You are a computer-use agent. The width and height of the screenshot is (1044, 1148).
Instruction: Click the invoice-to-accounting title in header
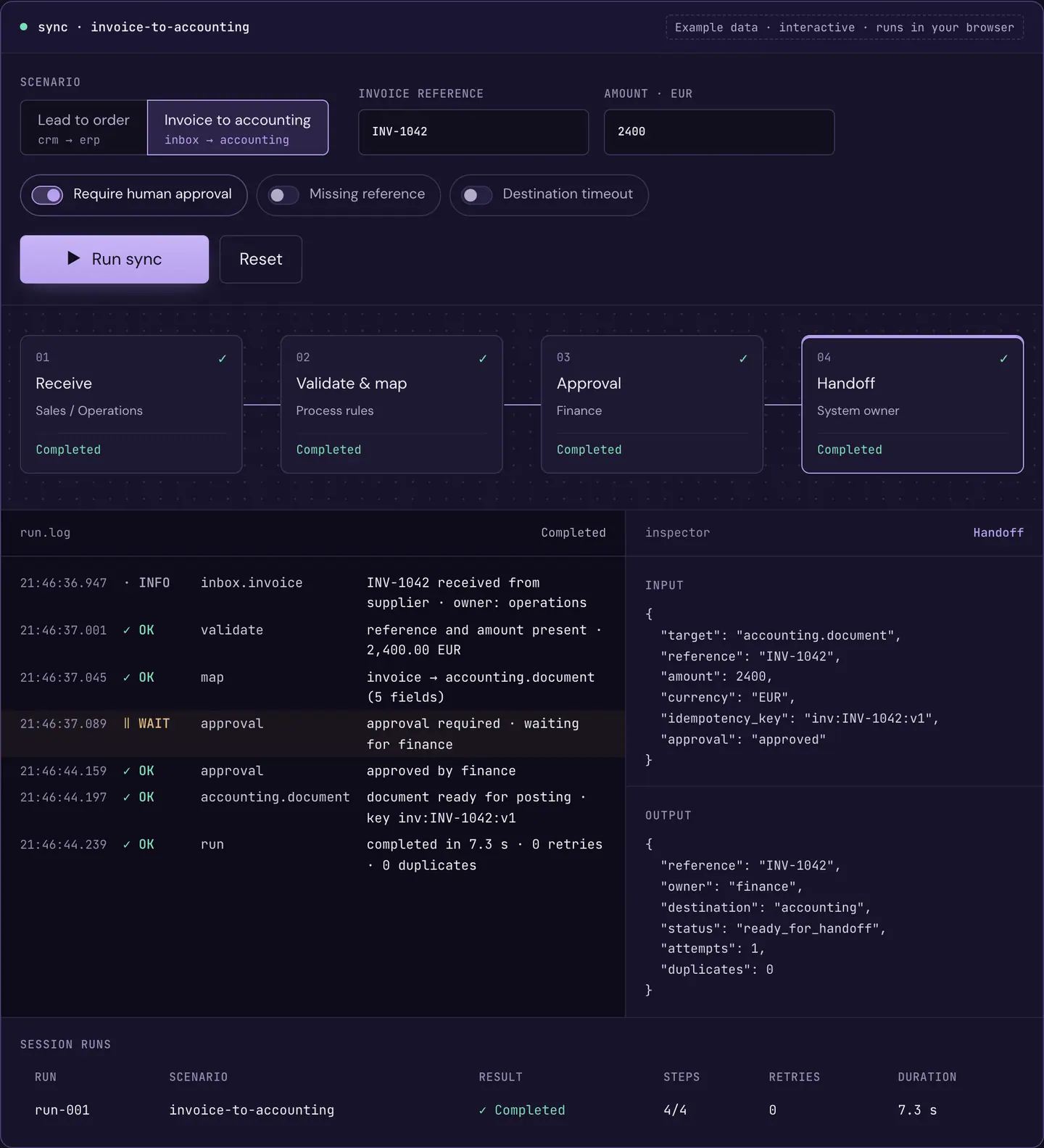coord(170,27)
